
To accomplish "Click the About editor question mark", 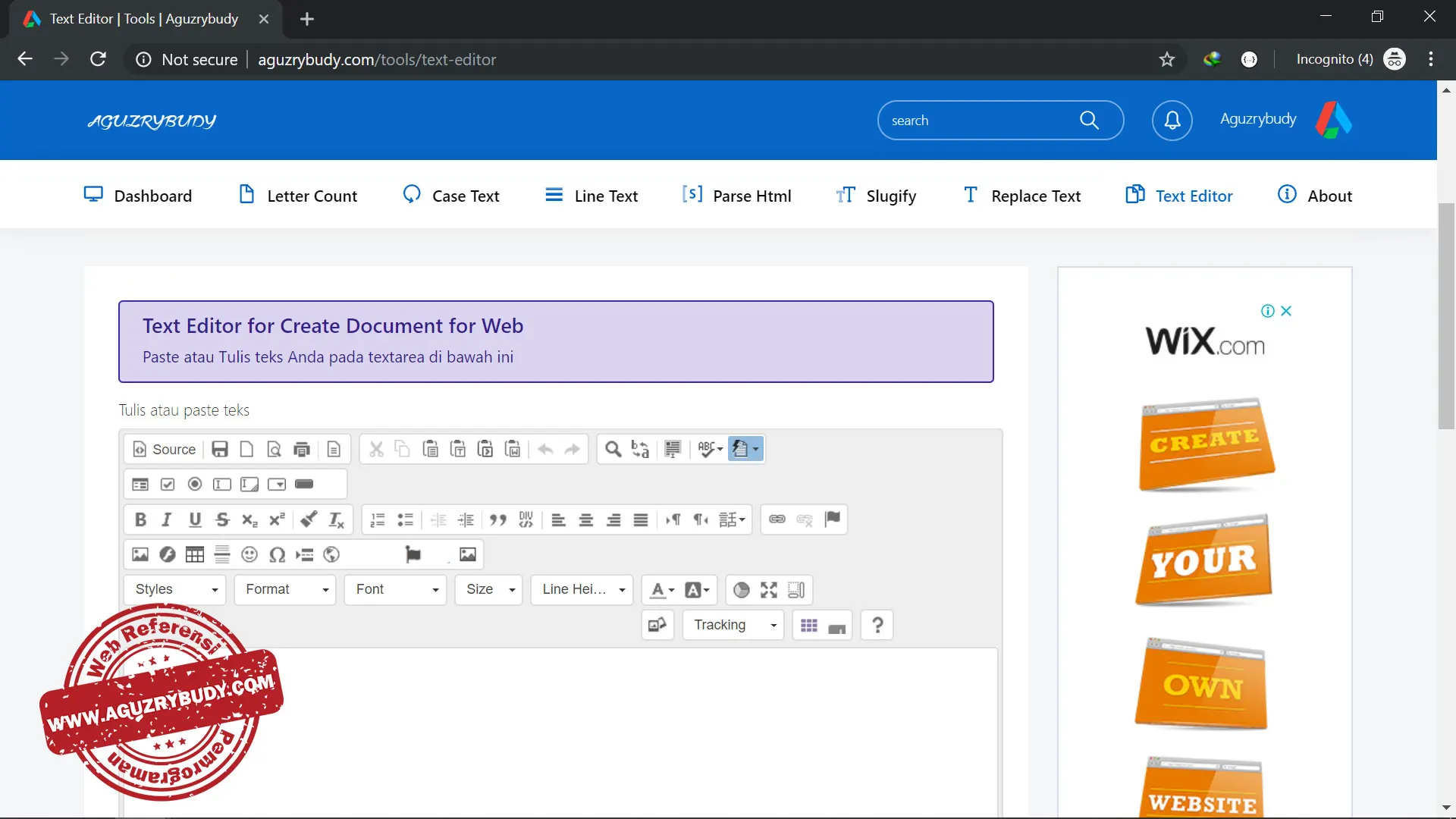I will point(877,625).
